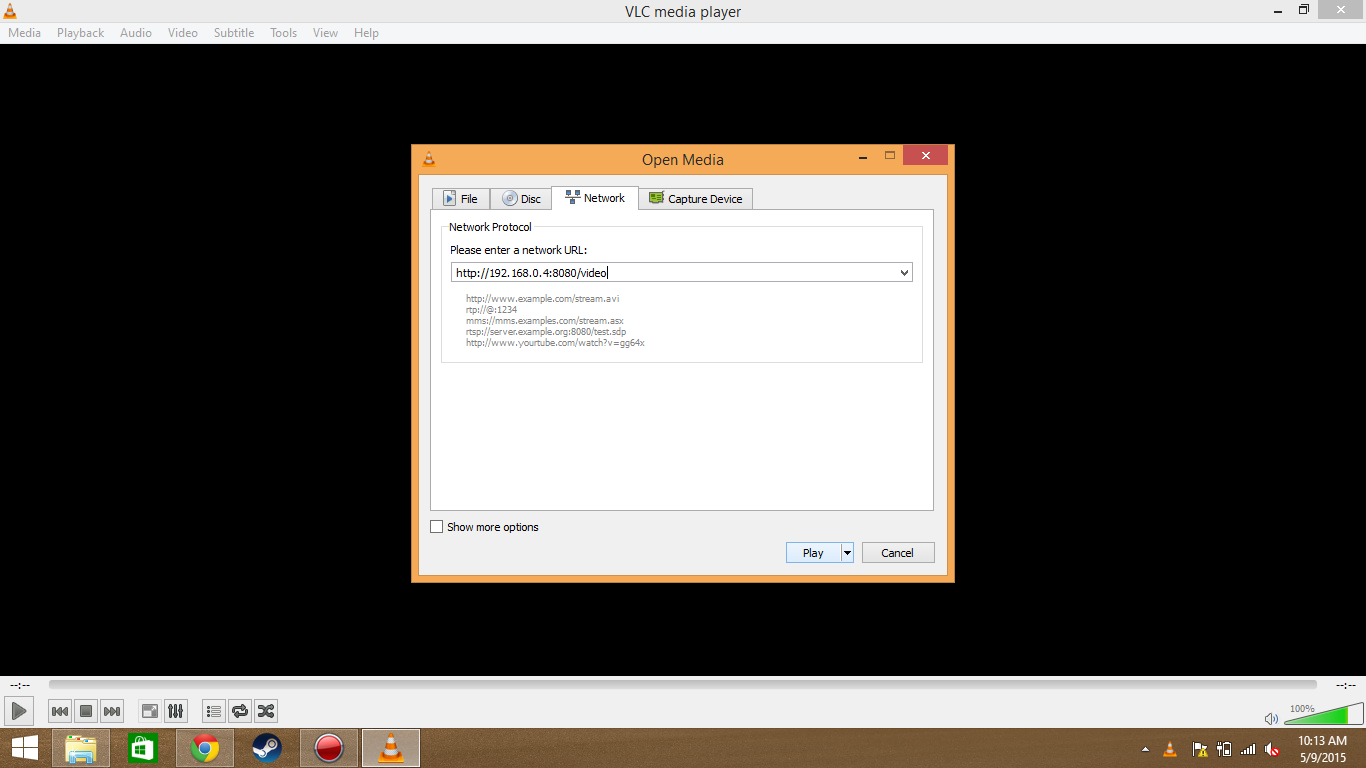Click the remaining time label

[x=1345, y=685]
